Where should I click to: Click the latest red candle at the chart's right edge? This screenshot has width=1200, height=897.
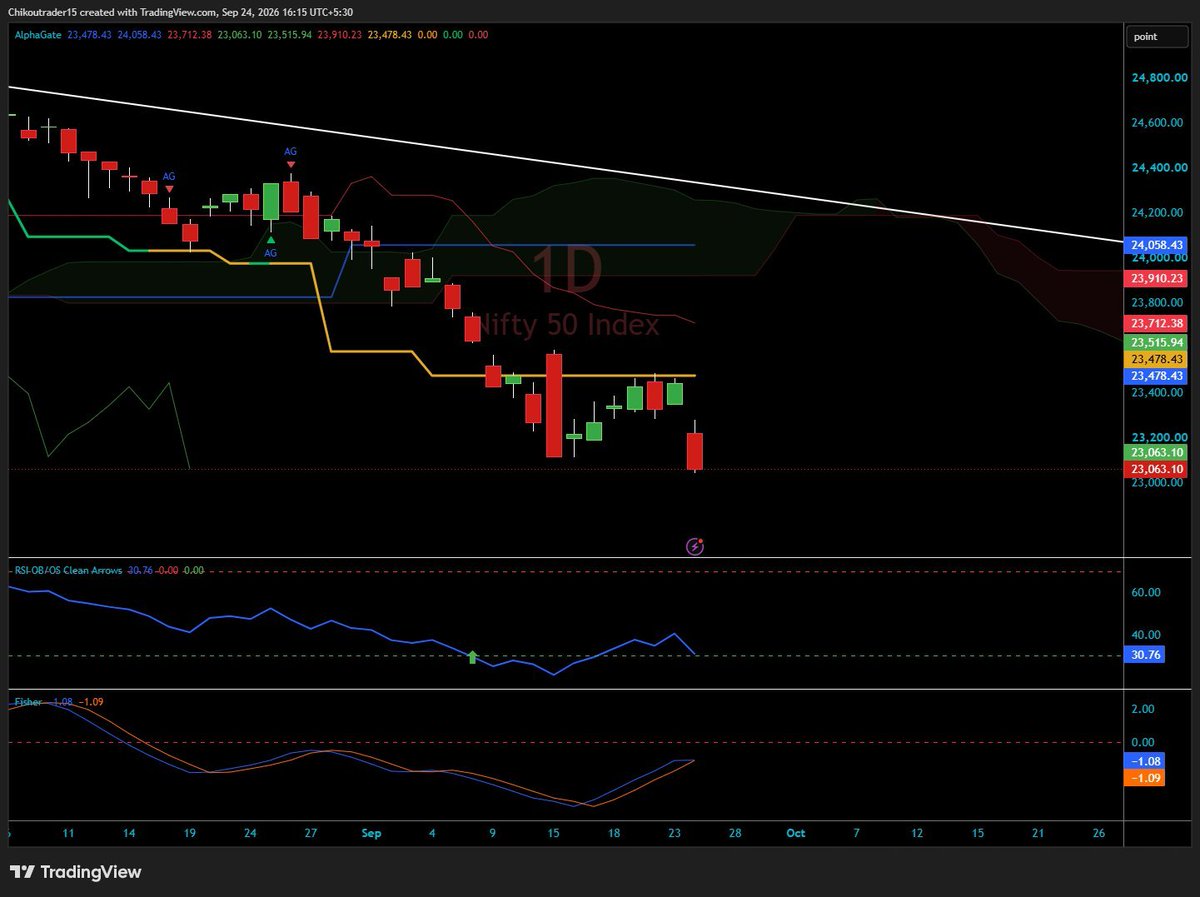tap(694, 451)
